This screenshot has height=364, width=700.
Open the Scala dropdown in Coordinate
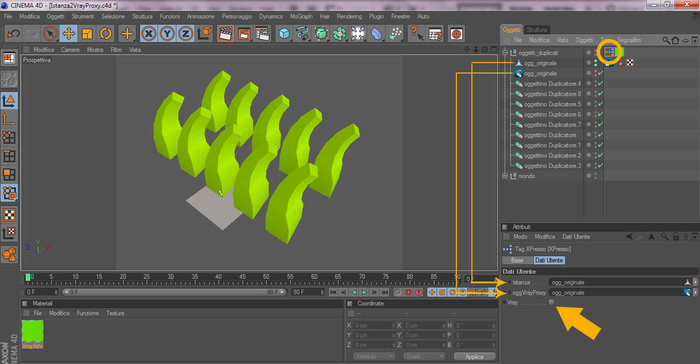(424, 356)
